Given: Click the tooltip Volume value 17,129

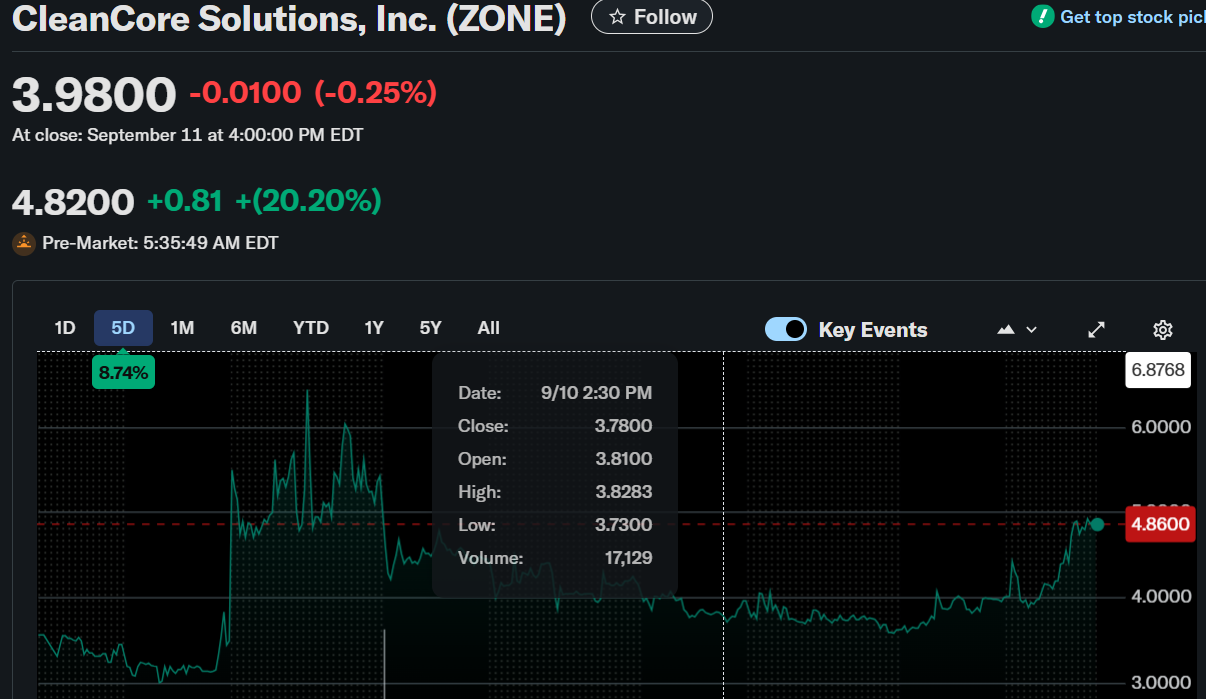Looking at the screenshot, I should [x=628, y=558].
